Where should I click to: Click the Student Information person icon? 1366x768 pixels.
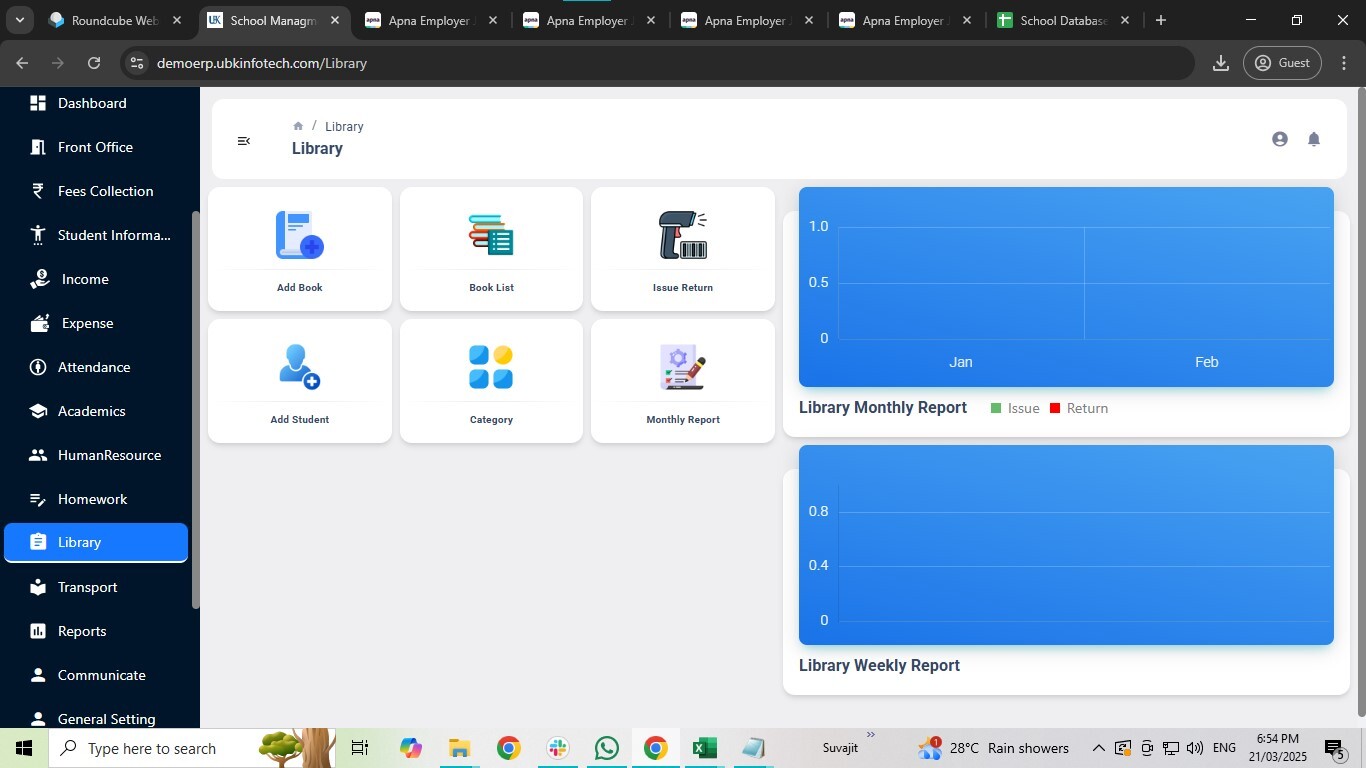[38, 235]
